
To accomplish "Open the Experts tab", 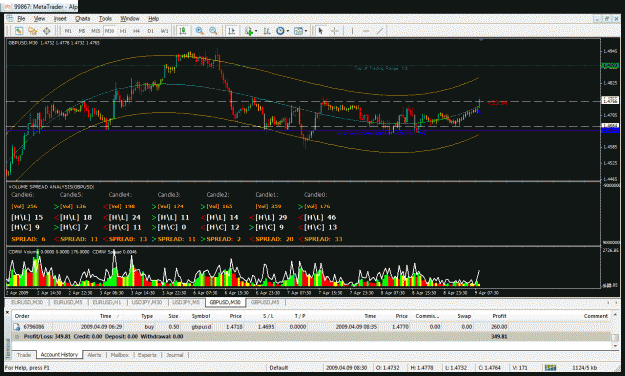I will (147, 354).
